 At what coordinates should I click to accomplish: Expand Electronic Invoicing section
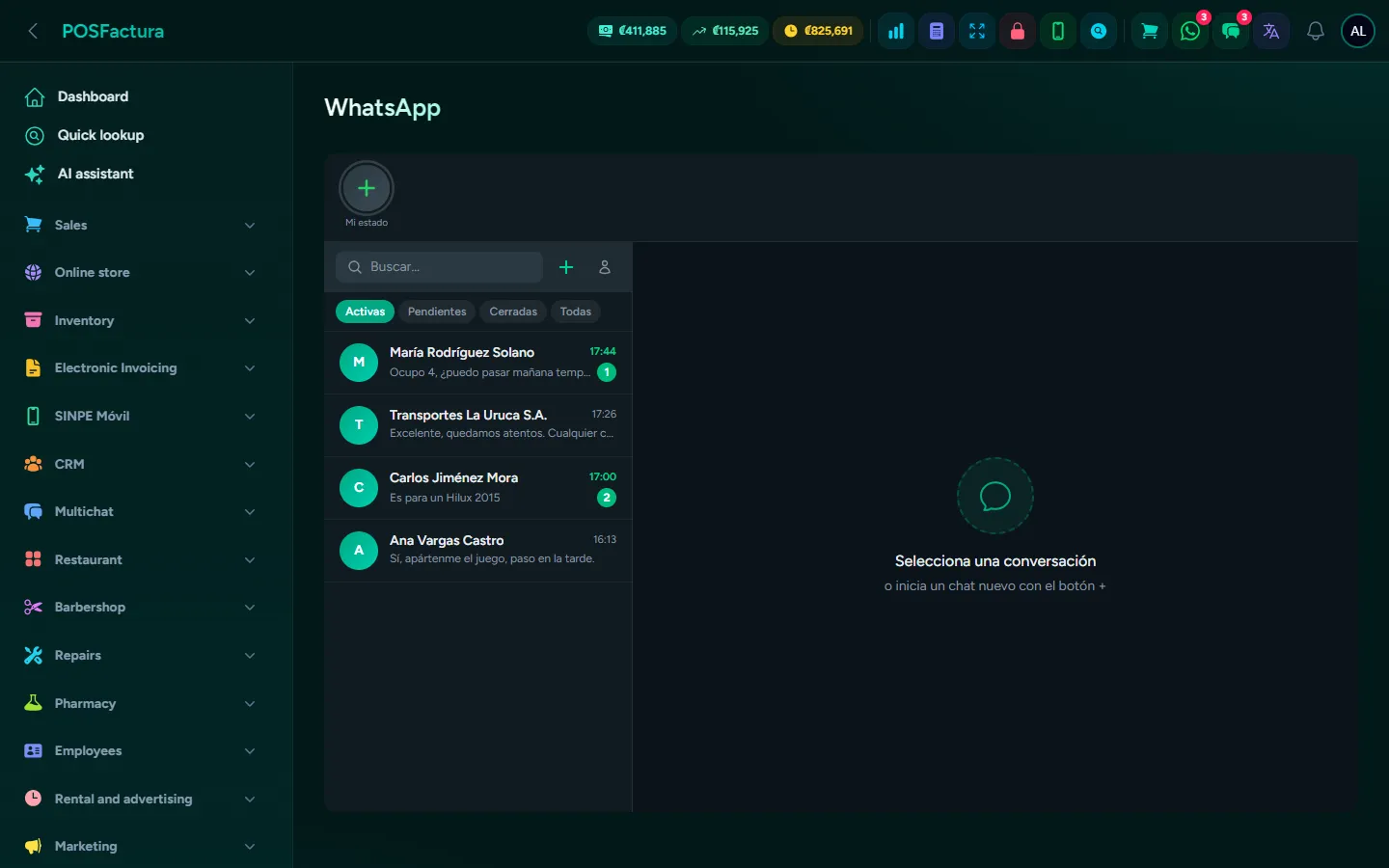click(x=141, y=368)
